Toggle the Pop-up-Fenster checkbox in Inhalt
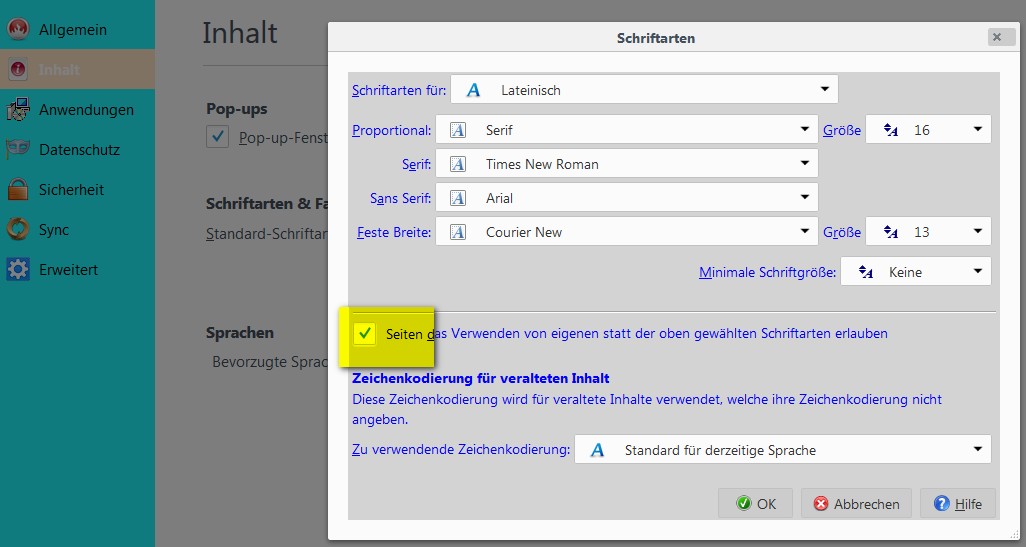1026x547 pixels. click(x=217, y=137)
